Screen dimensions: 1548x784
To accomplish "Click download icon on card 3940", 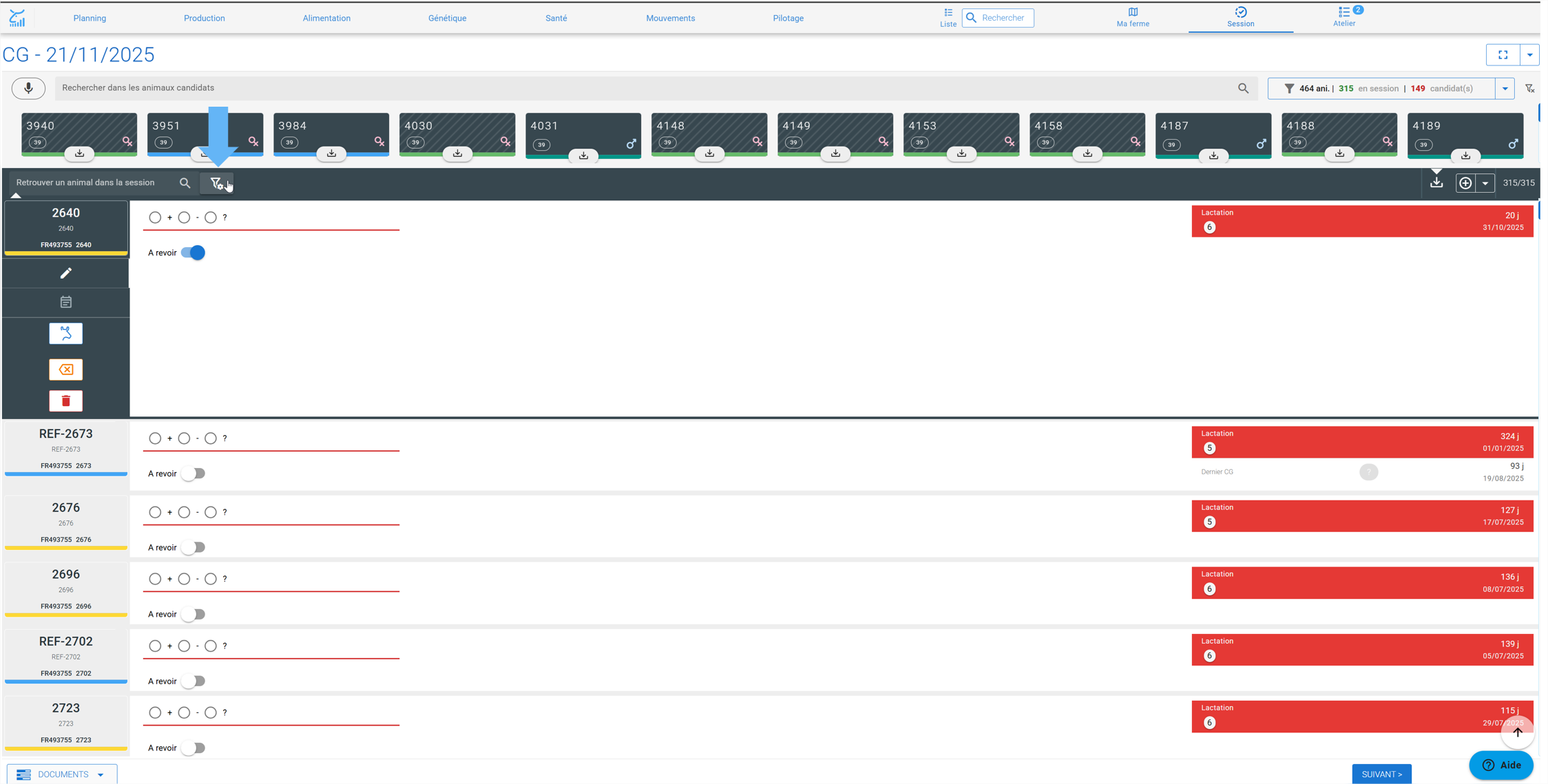I will click(x=79, y=153).
